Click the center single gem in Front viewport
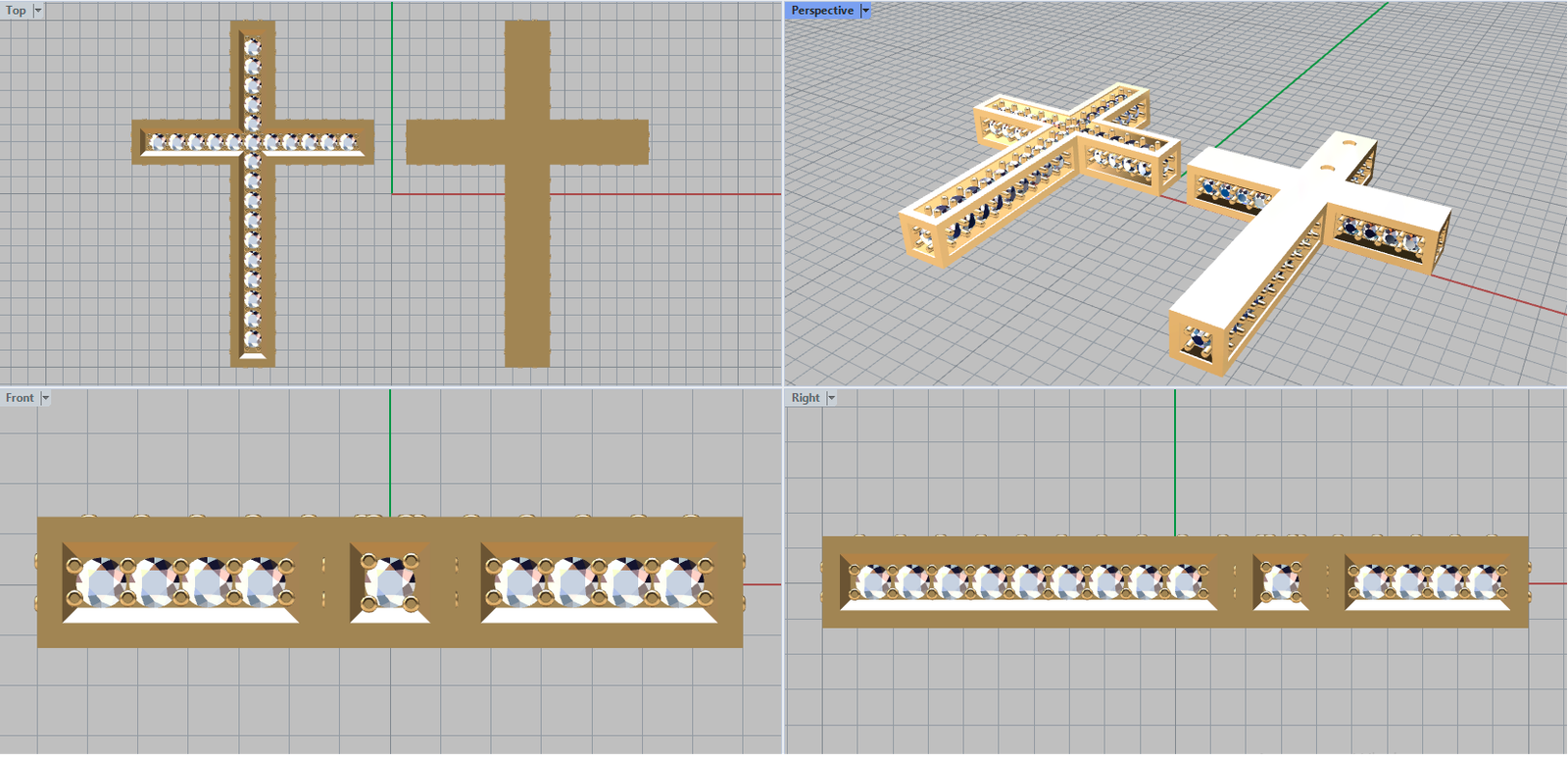 coord(389,582)
